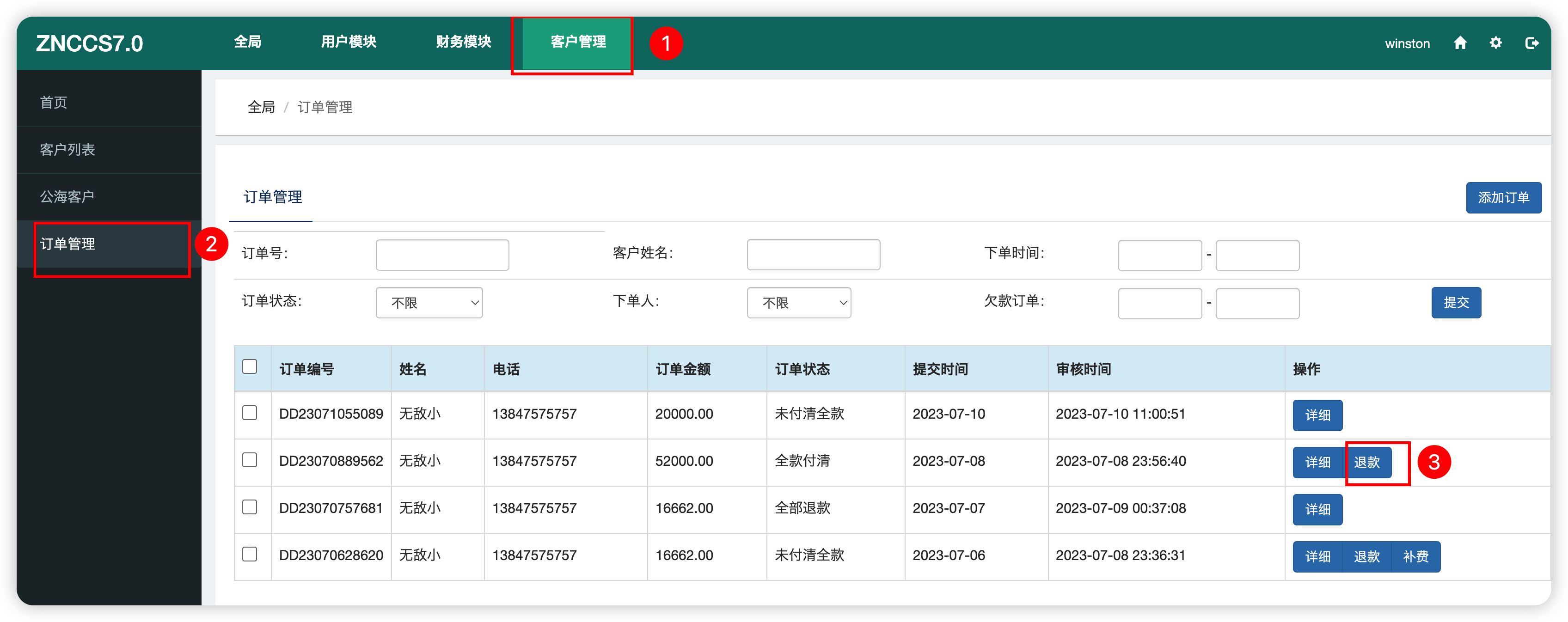The image size is (1568, 622).
Task: Switch to 财务模块 top menu
Action: [x=463, y=42]
